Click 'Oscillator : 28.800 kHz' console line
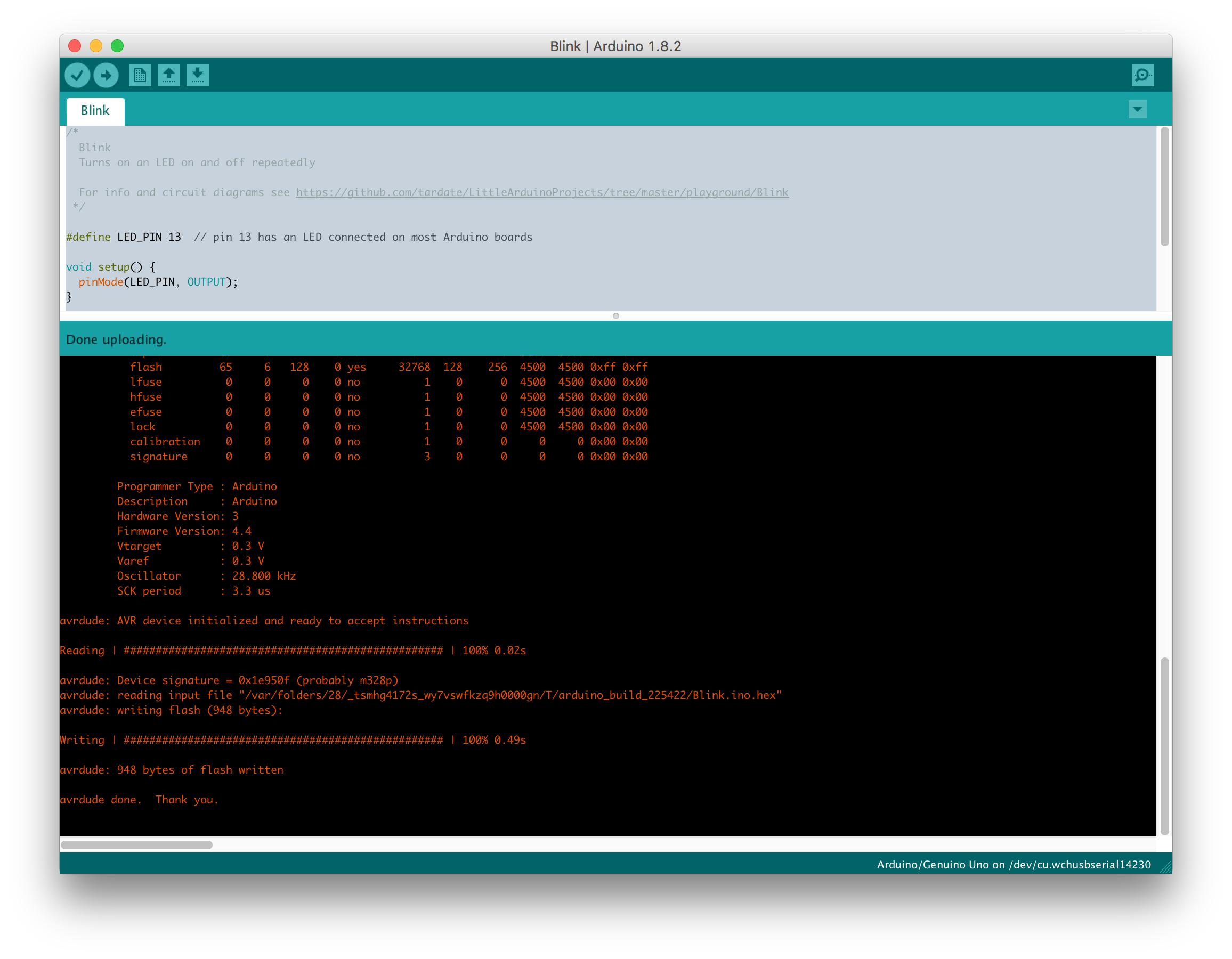Image resolution: width=1232 pixels, height=959 pixels. [206, 576]
